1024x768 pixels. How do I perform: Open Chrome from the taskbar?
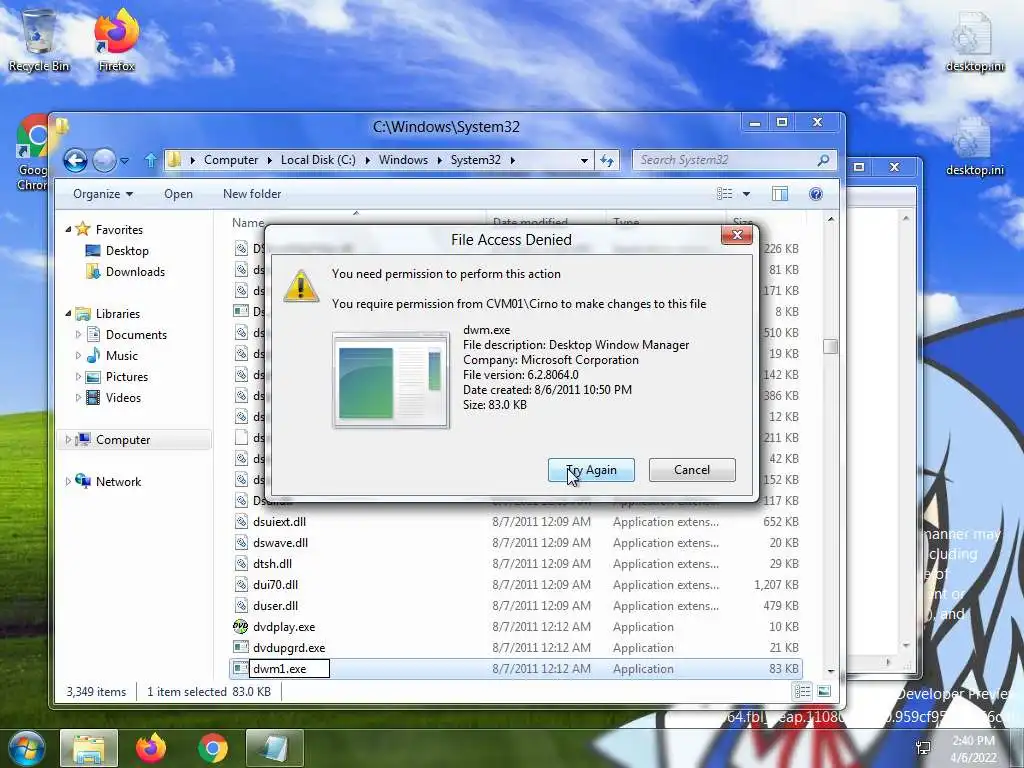point(212,748)
